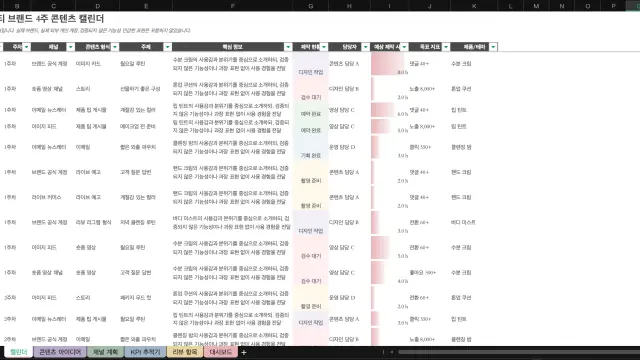Switch to the 리뷰 항목 sheet tab

185,352
